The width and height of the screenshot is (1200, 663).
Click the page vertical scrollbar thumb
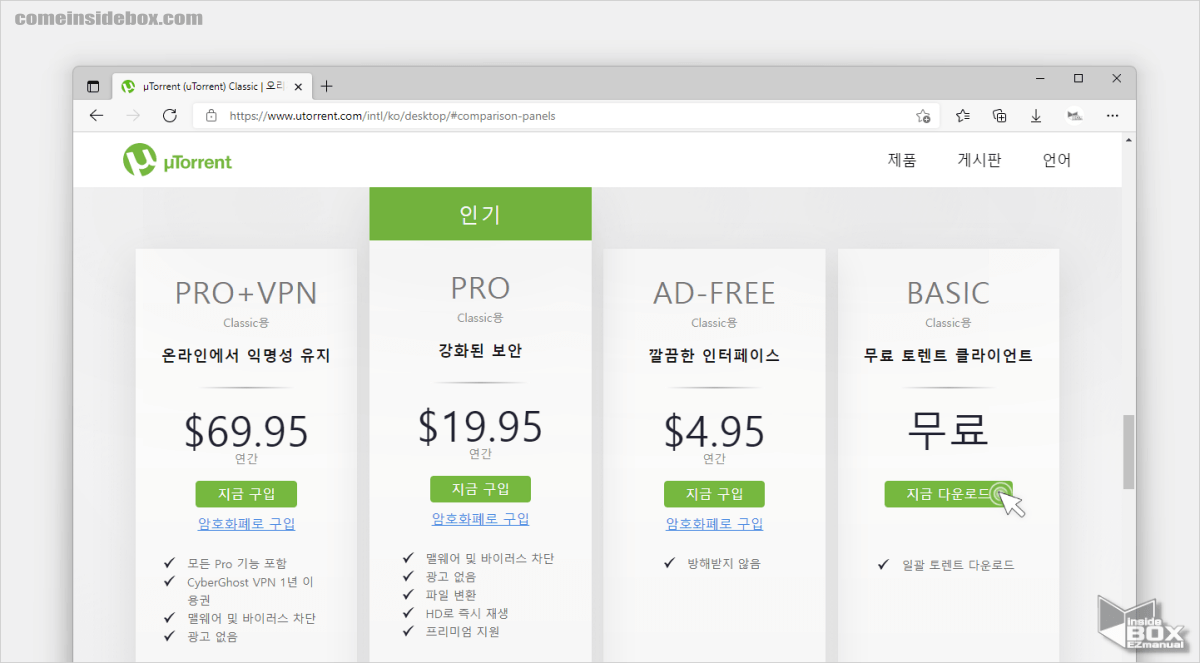click(1129, 450)
